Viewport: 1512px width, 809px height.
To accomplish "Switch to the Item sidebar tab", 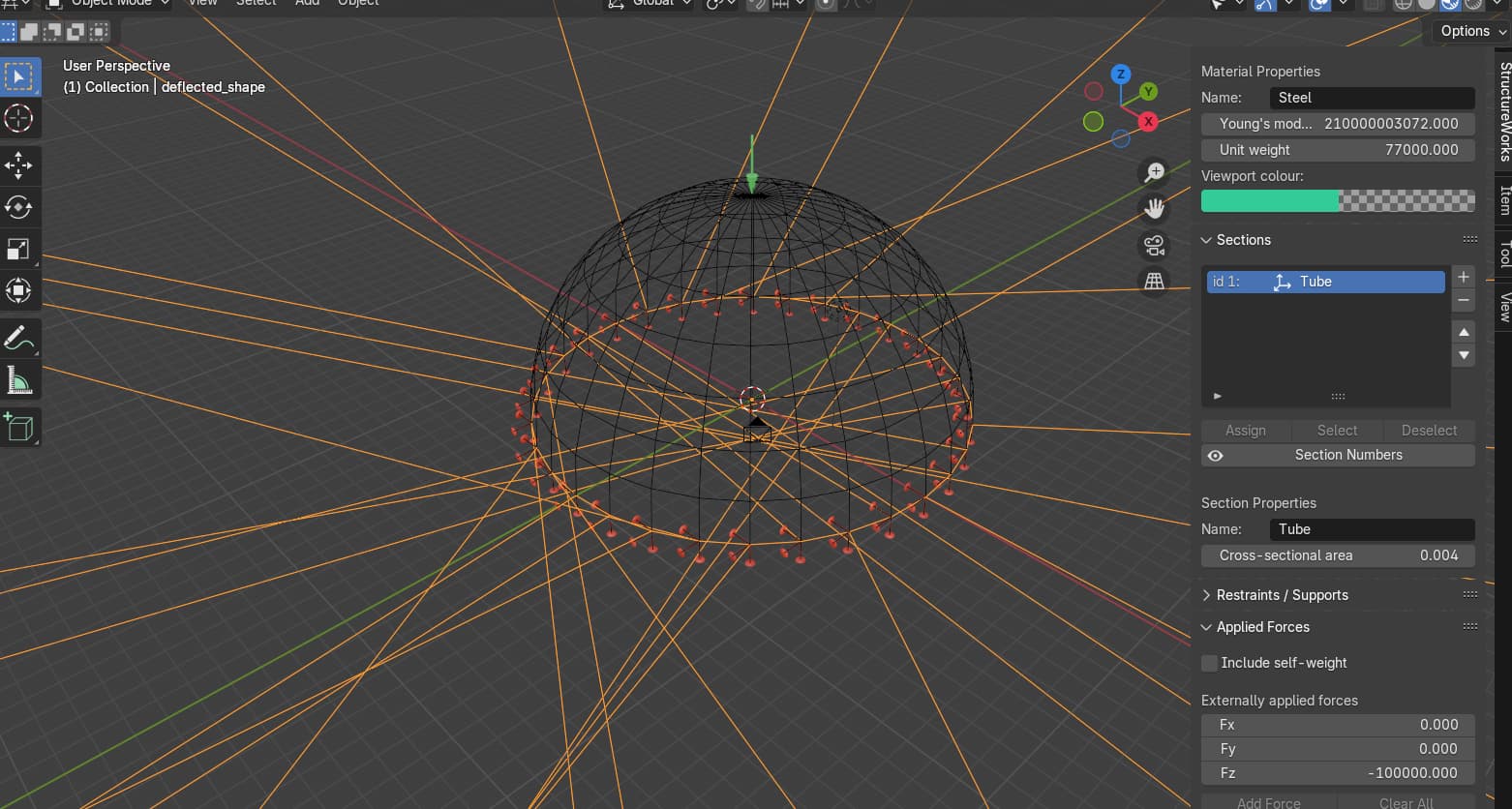I will pos(1504,199).
